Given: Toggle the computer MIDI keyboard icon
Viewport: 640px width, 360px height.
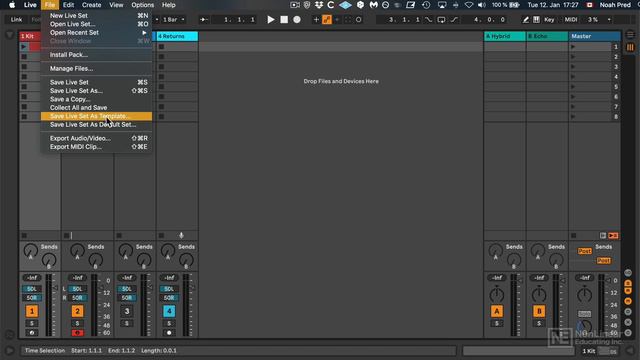Looking at the screenshot, I should [536, 20].
